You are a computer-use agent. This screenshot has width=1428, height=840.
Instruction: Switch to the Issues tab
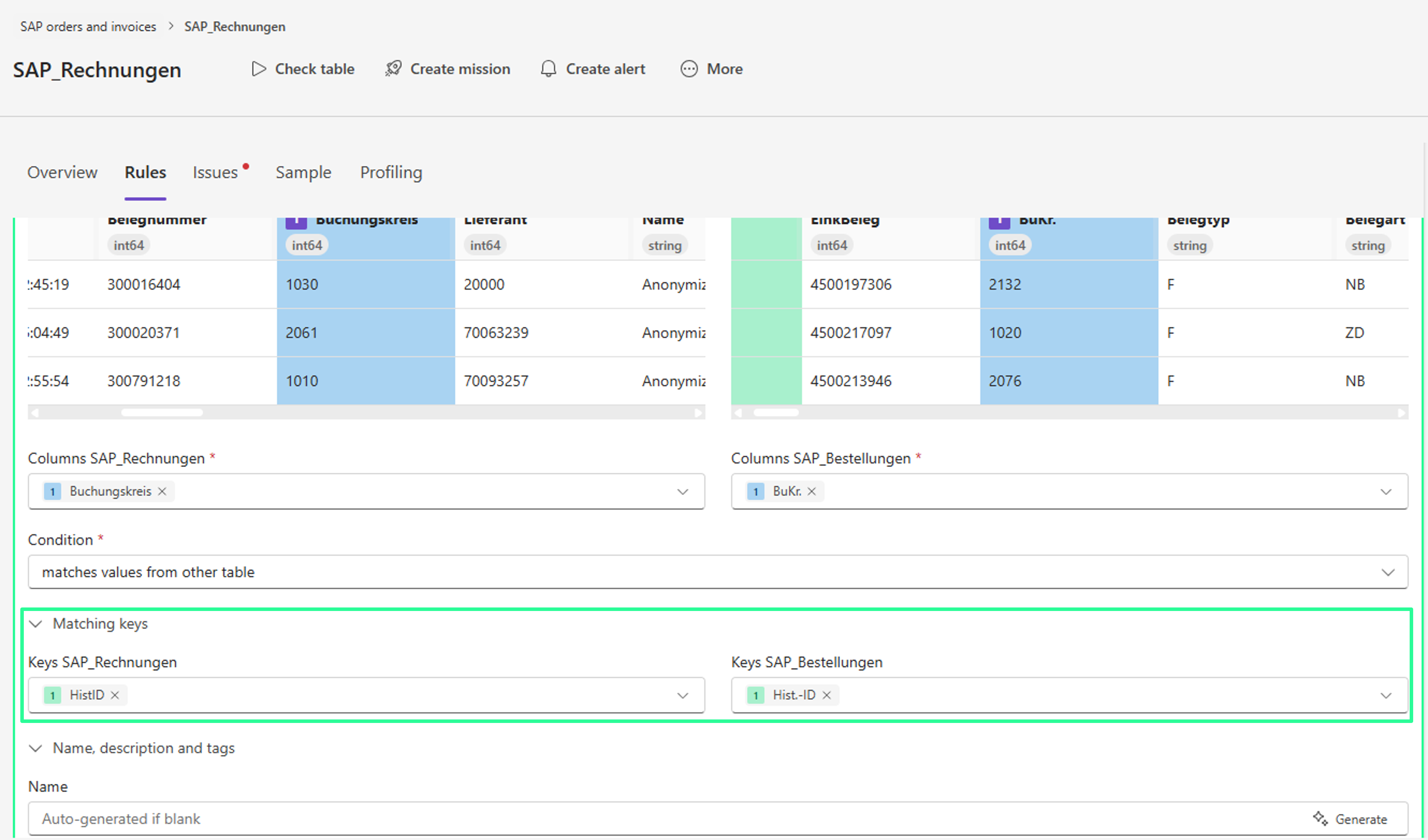tap(215, 172)
